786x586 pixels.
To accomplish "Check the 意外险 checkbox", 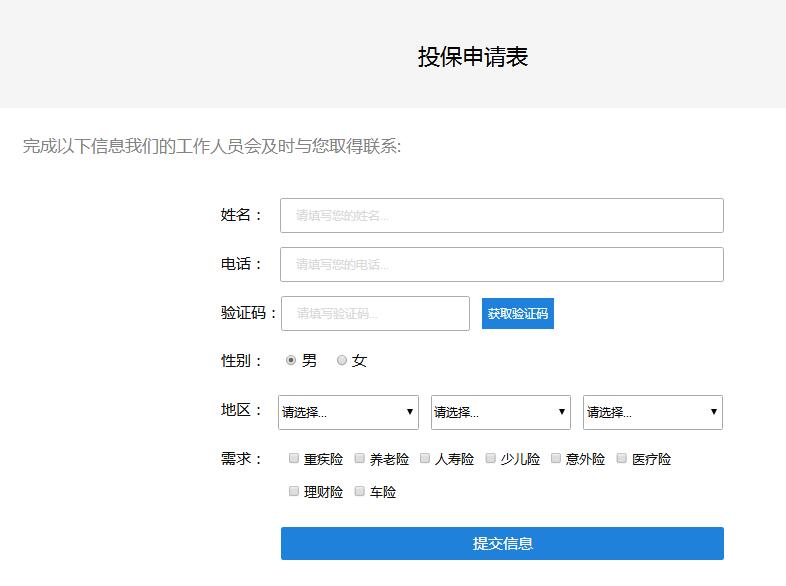I will pyautogui.click(x=556, y=458).
